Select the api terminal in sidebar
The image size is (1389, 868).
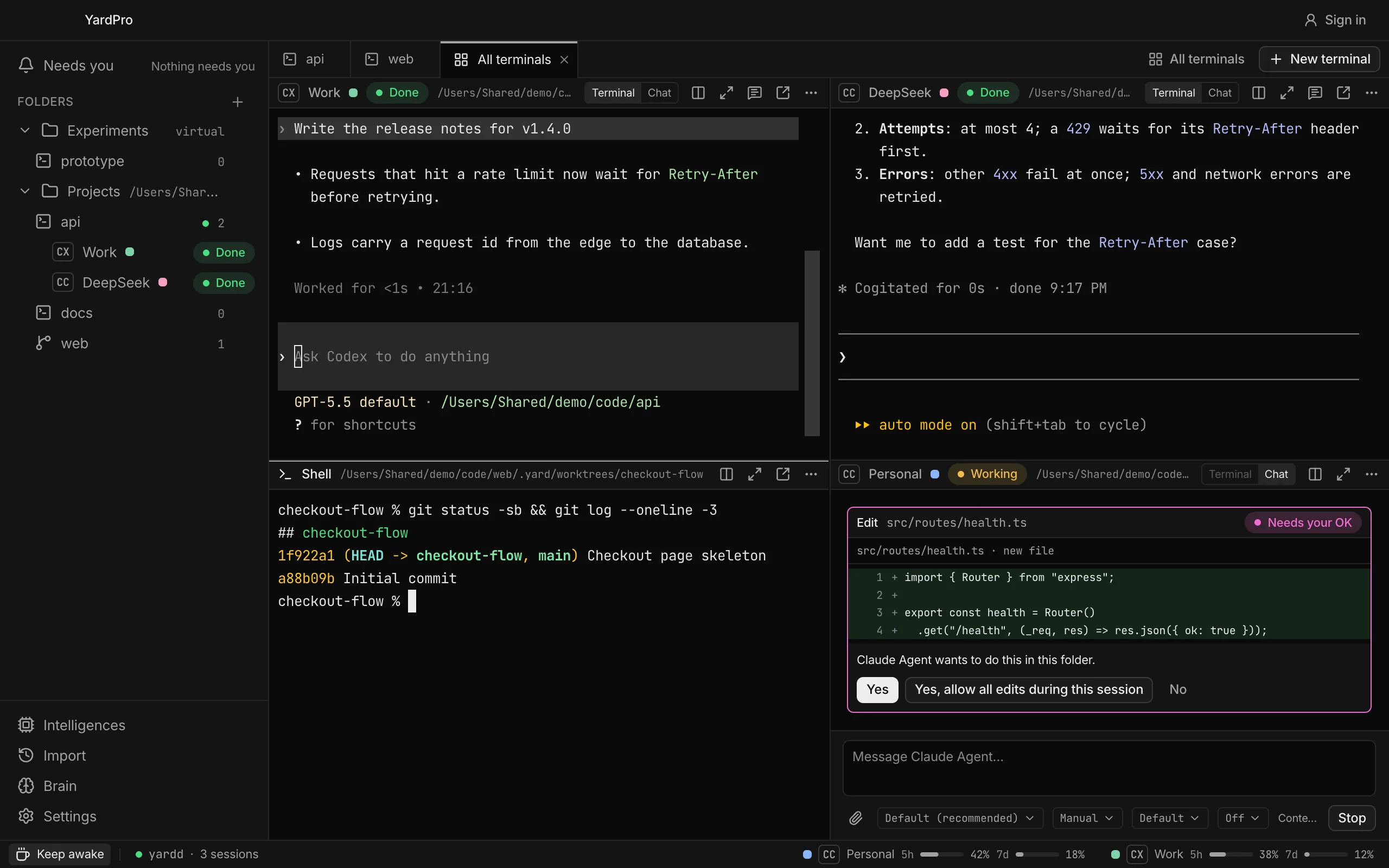pyautogui.click(x=135, y=221)
